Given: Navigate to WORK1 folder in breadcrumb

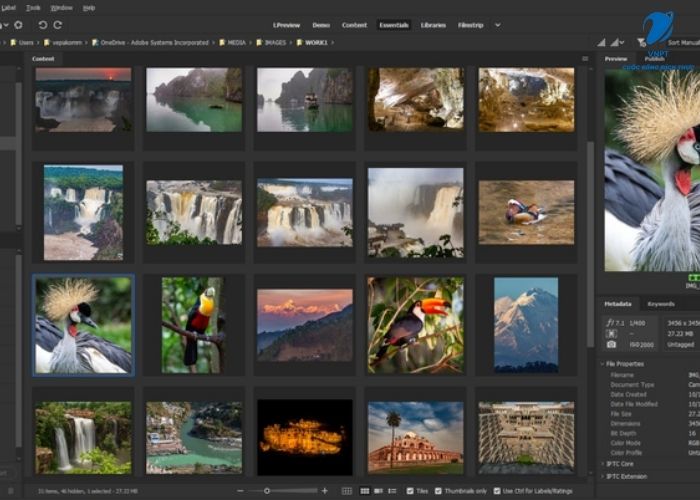Looking at the screenshot, I should (316, 42).
